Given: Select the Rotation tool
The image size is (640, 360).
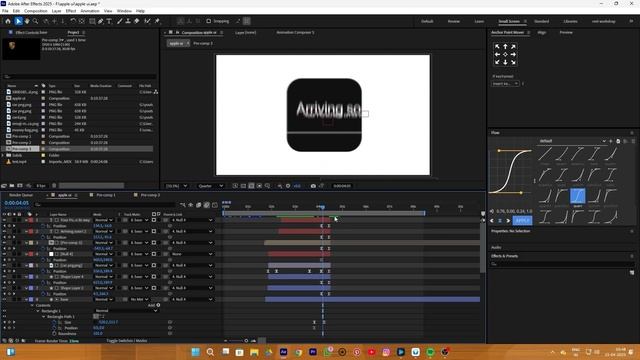Looking at the screenshot, I should 73,21.
